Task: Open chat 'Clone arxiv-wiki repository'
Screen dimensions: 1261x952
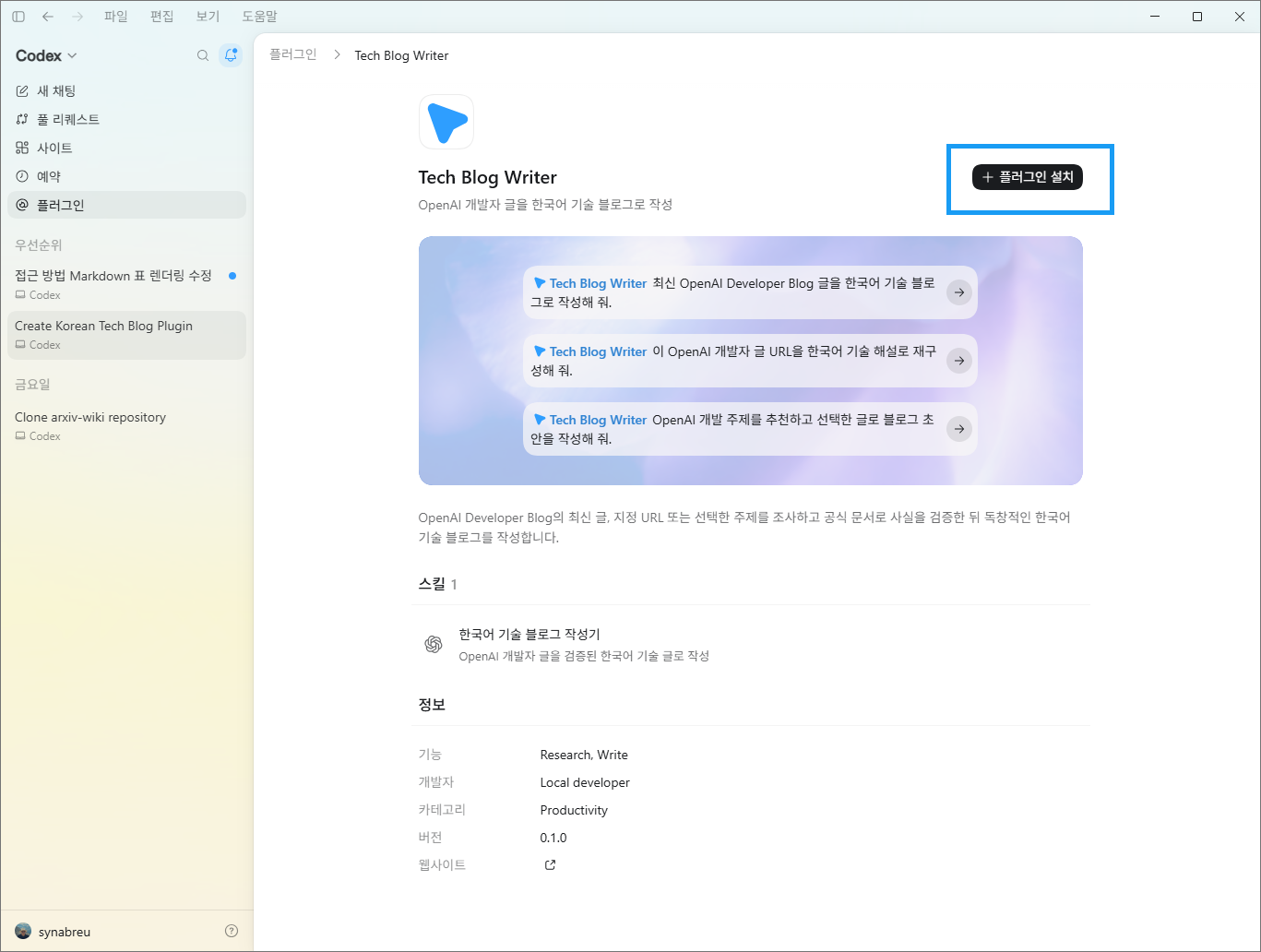Action: pyautogui.click(x=126, y=425)
